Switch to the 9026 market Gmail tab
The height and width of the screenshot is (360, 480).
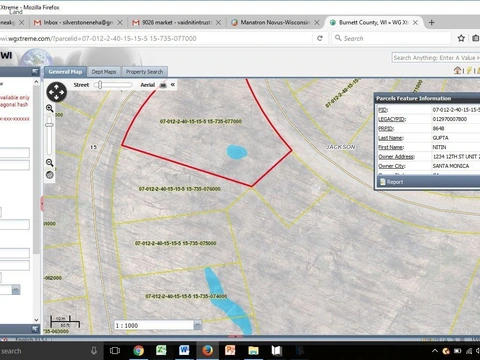[x=176, y=22]
